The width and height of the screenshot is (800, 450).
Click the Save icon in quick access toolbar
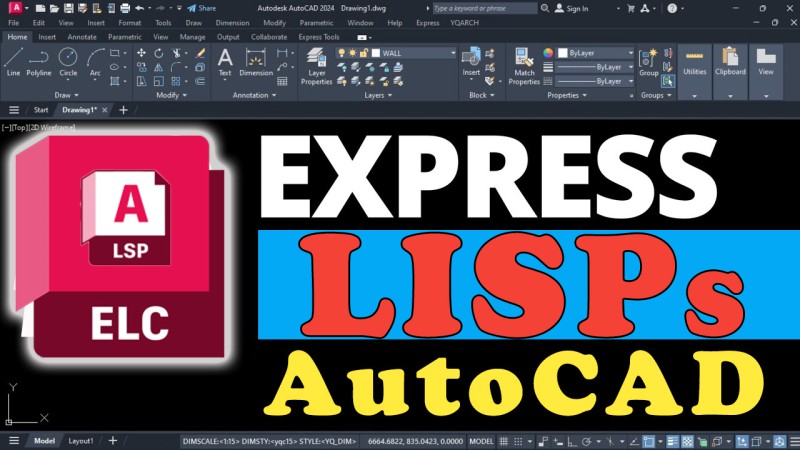click(x=68, y=8)
